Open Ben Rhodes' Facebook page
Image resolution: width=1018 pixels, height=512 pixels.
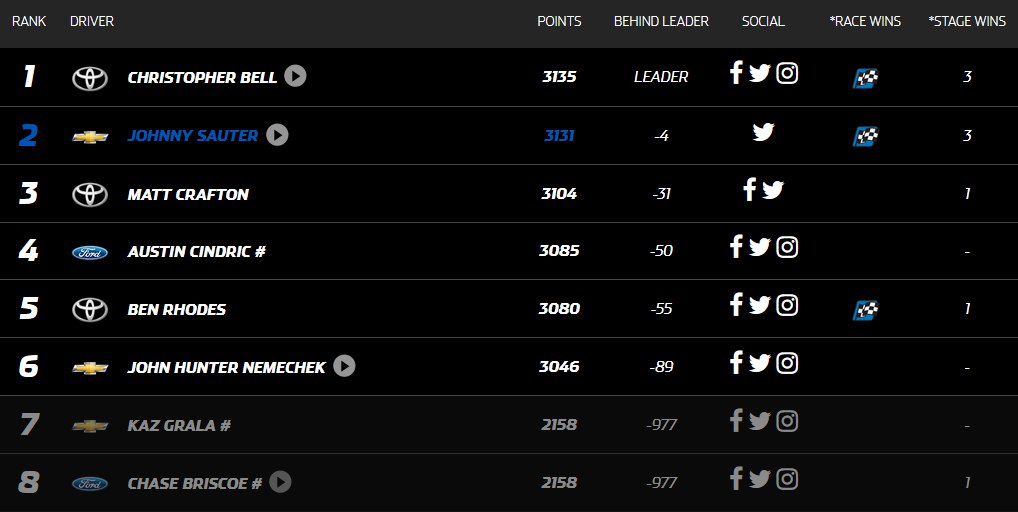click(736, 305)
